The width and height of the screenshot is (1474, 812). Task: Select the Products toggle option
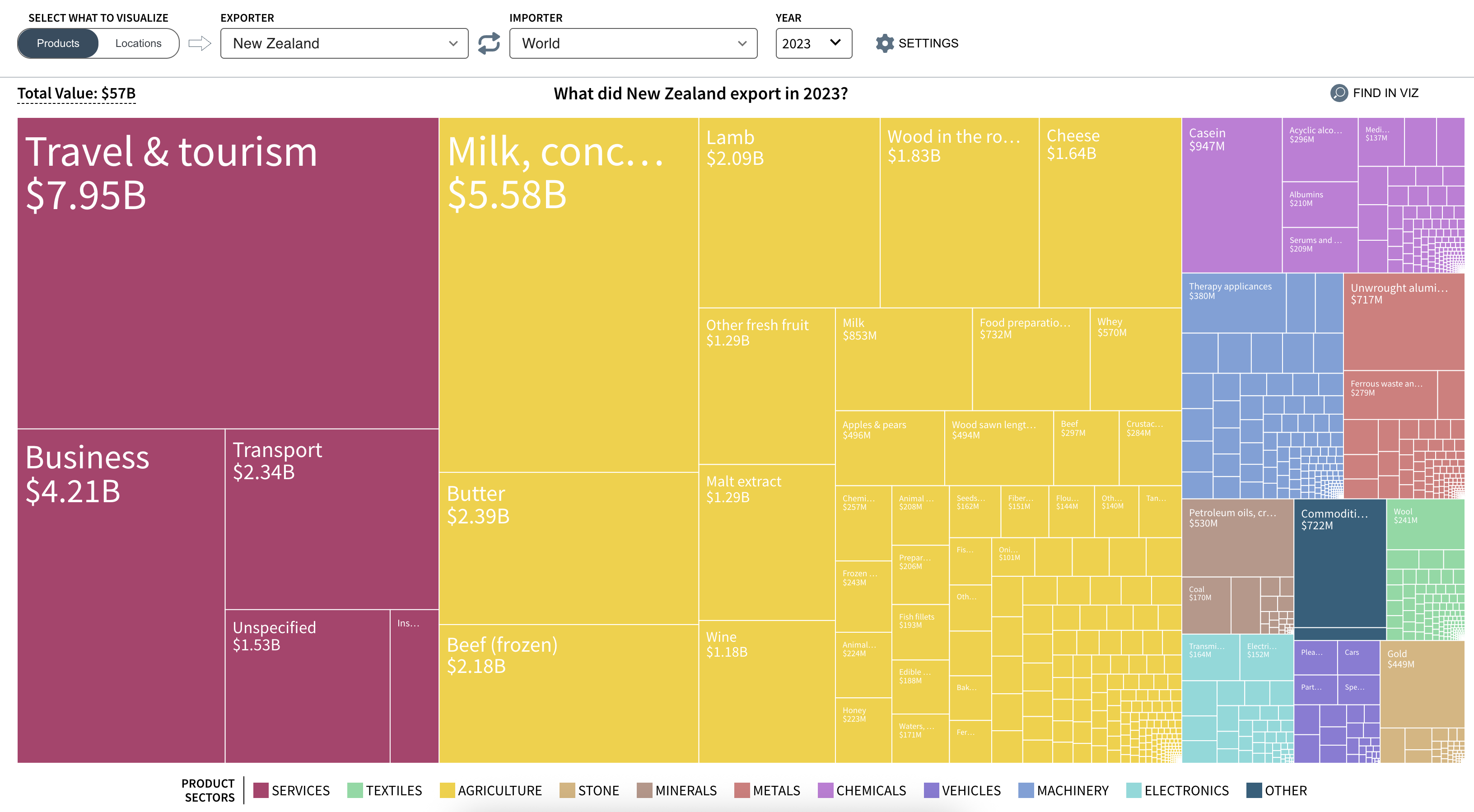[x=58, y=43]
